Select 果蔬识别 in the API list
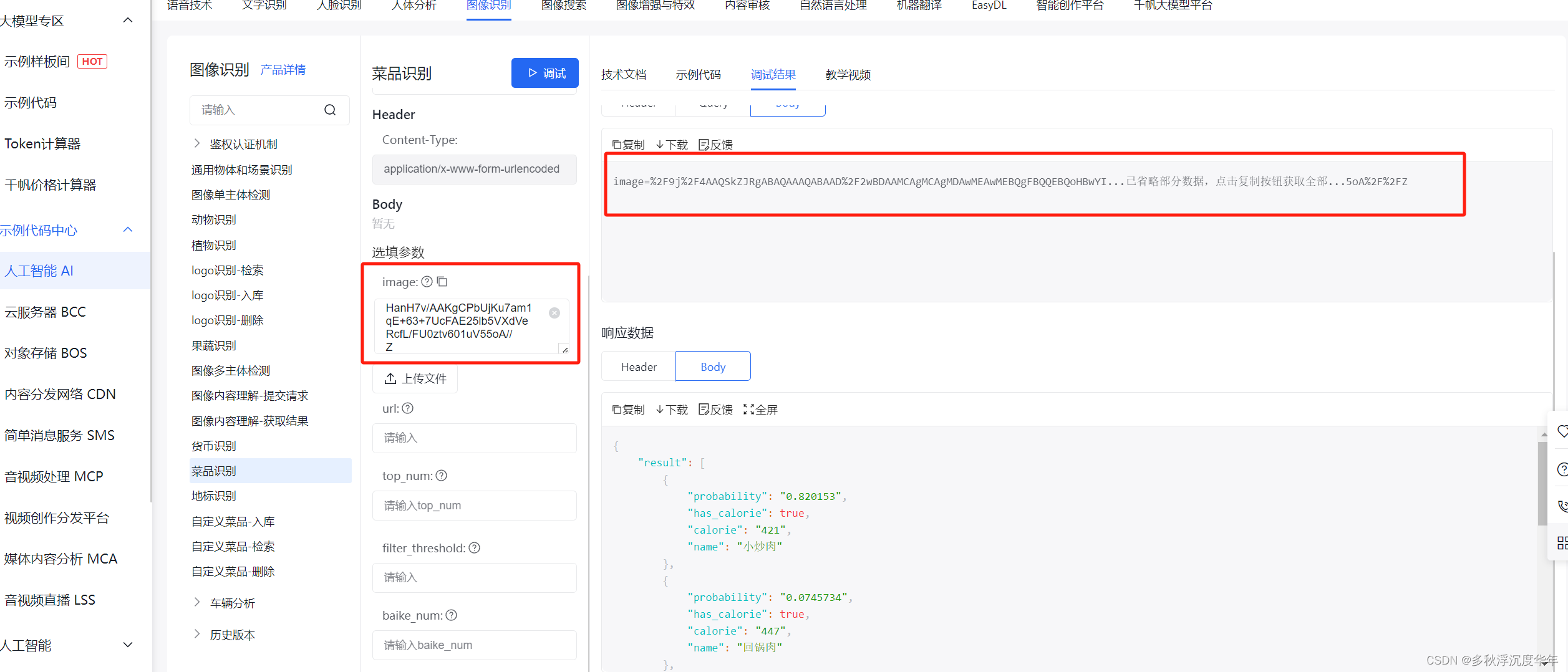 [214, 345]
